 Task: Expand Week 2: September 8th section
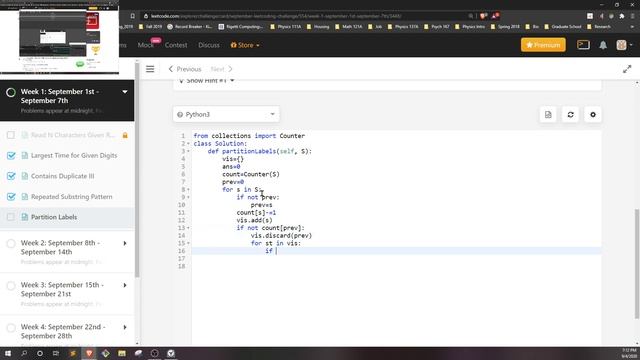[x=125, y=243]
